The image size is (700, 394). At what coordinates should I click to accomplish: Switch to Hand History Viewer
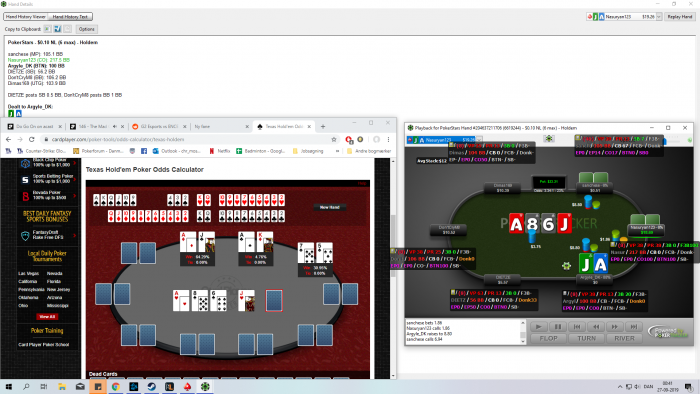(26, 17)
